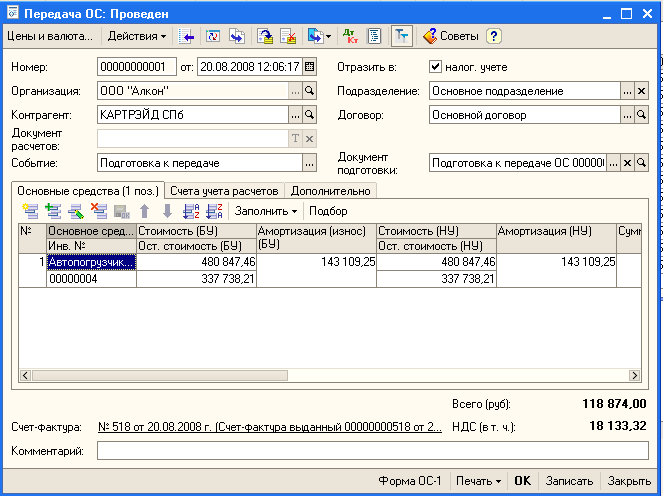Clear the Подразделение field with X button
Viewport: 663px width, 496px height.
[642, 91]
